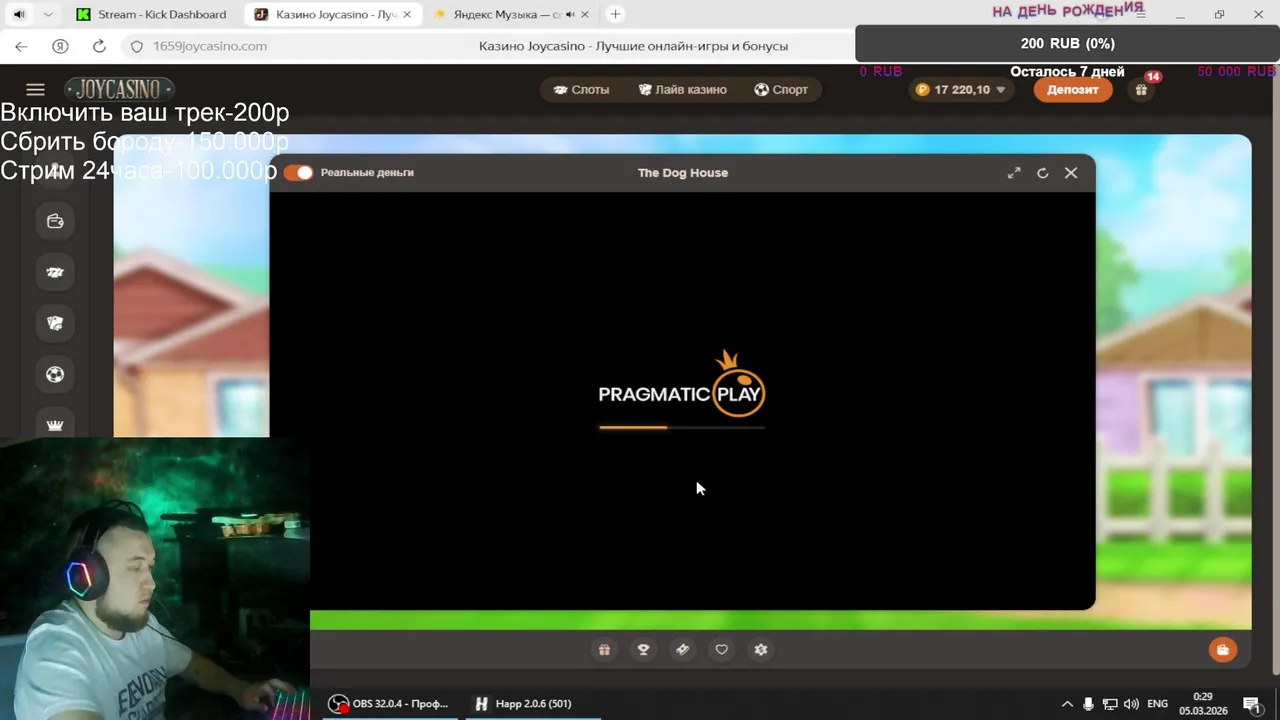Open the Slots menu item
1280x720 pixels.
581,90
